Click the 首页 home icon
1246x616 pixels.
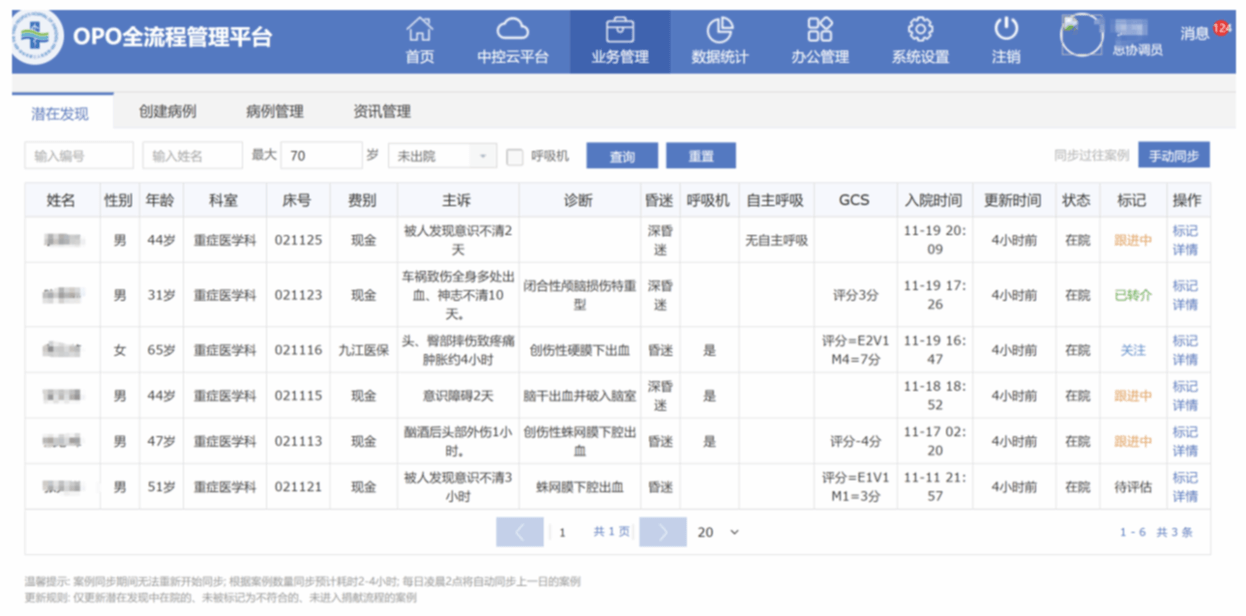click(x=420, y=30)
